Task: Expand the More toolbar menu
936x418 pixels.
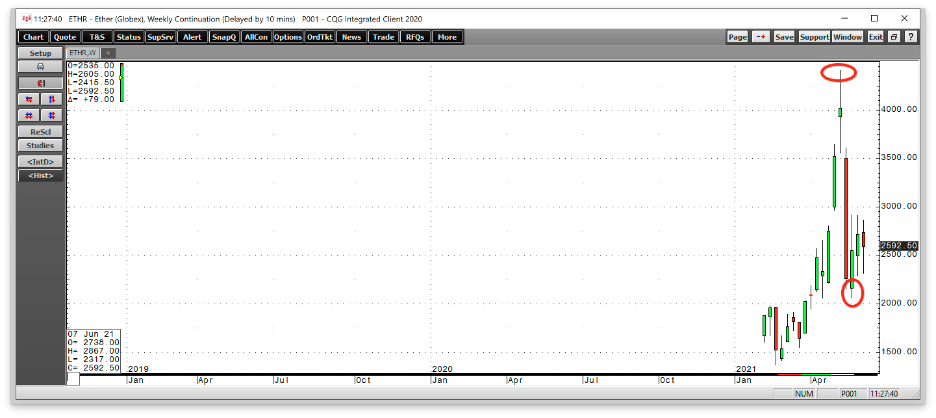Action: coord(447,37)
